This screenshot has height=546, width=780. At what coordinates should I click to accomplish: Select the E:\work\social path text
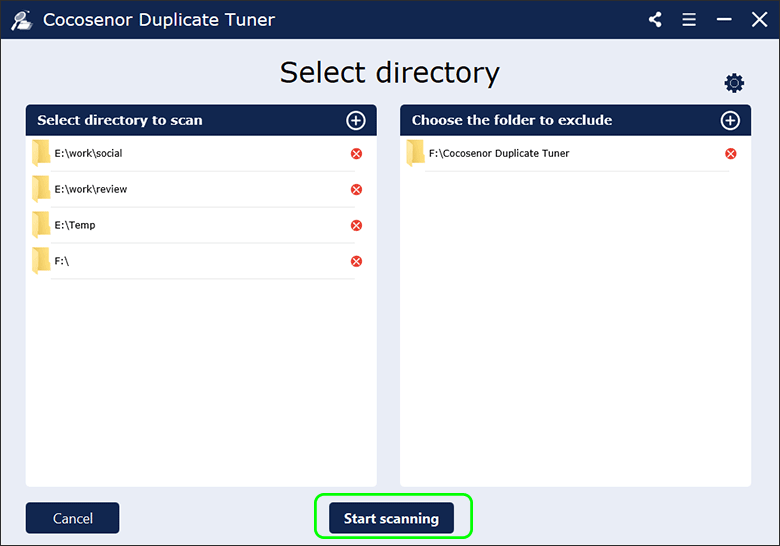tap(89, 153)
